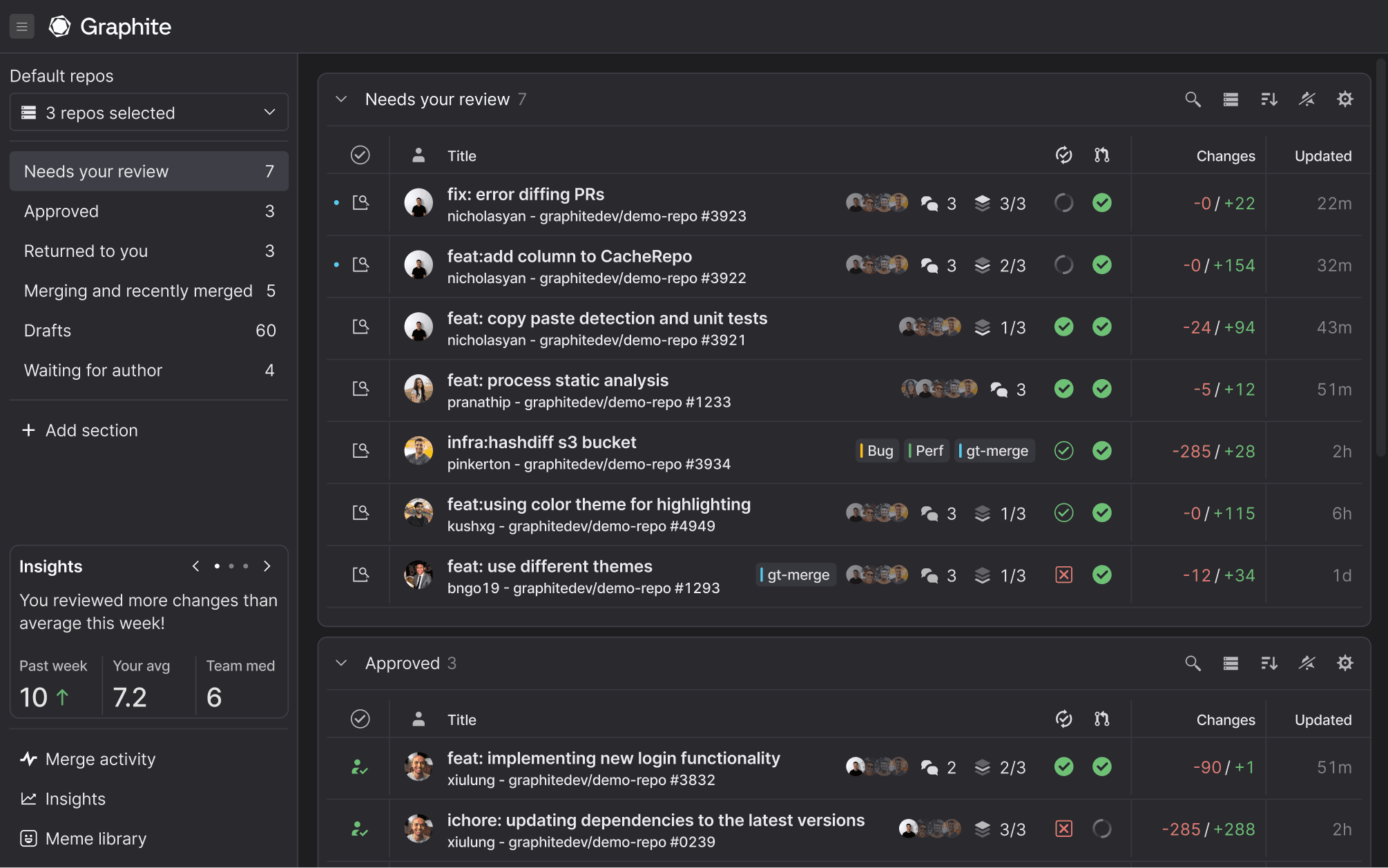Click the comment count icon on feat:using color theme row
Screen dimensions: 1388x868
(x=929, y=513)
